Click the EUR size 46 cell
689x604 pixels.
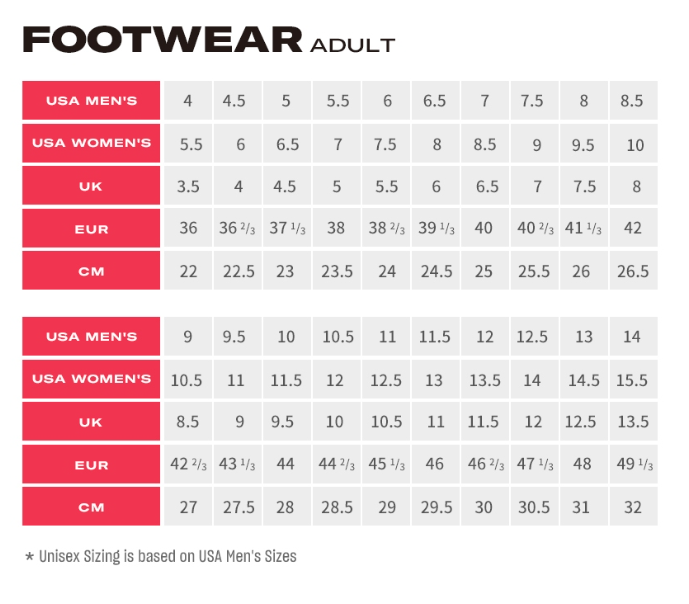point(435,465)
